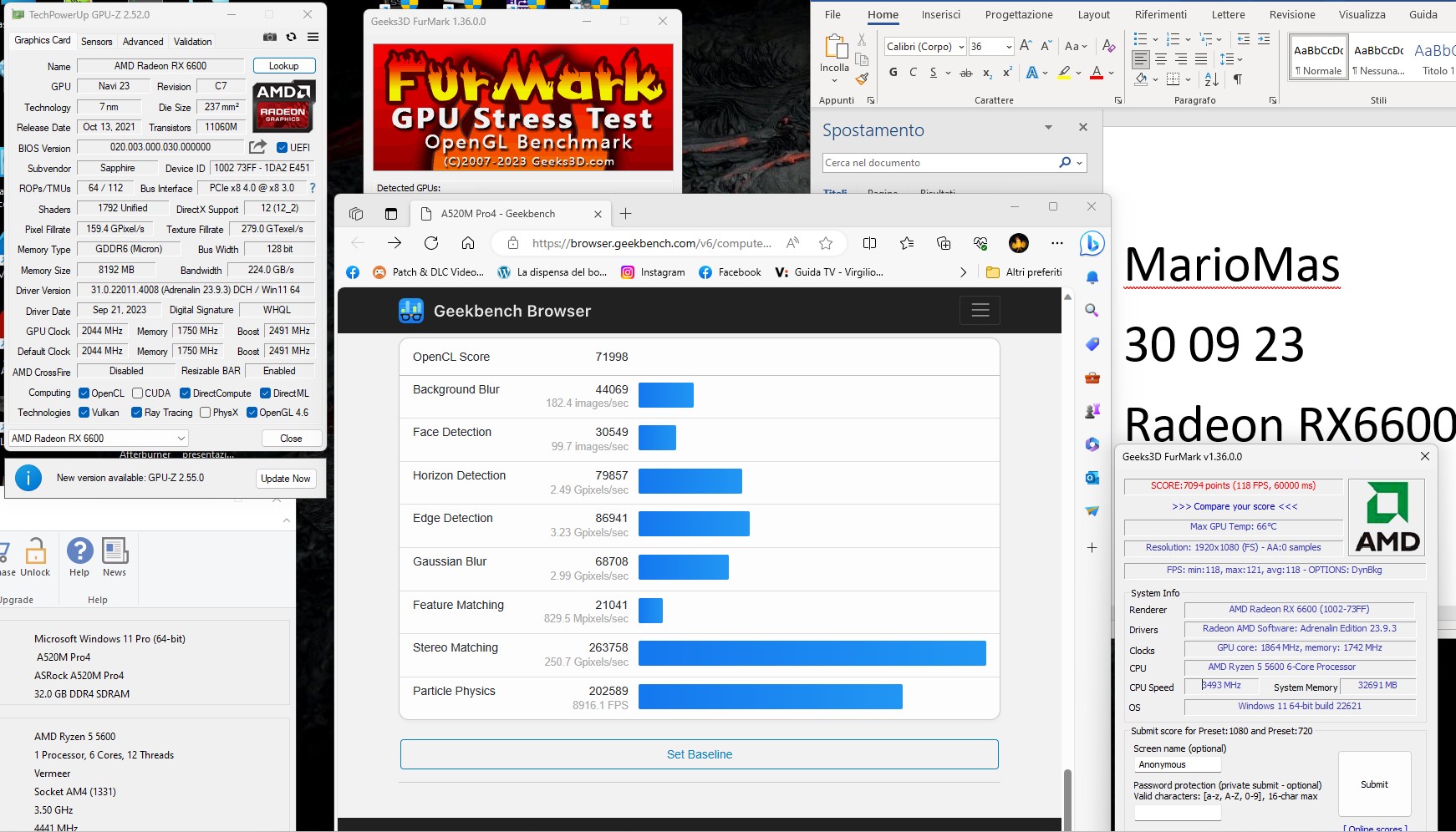Click the Edge refresh page icon
1456x832 pixels.
point(431,243)
